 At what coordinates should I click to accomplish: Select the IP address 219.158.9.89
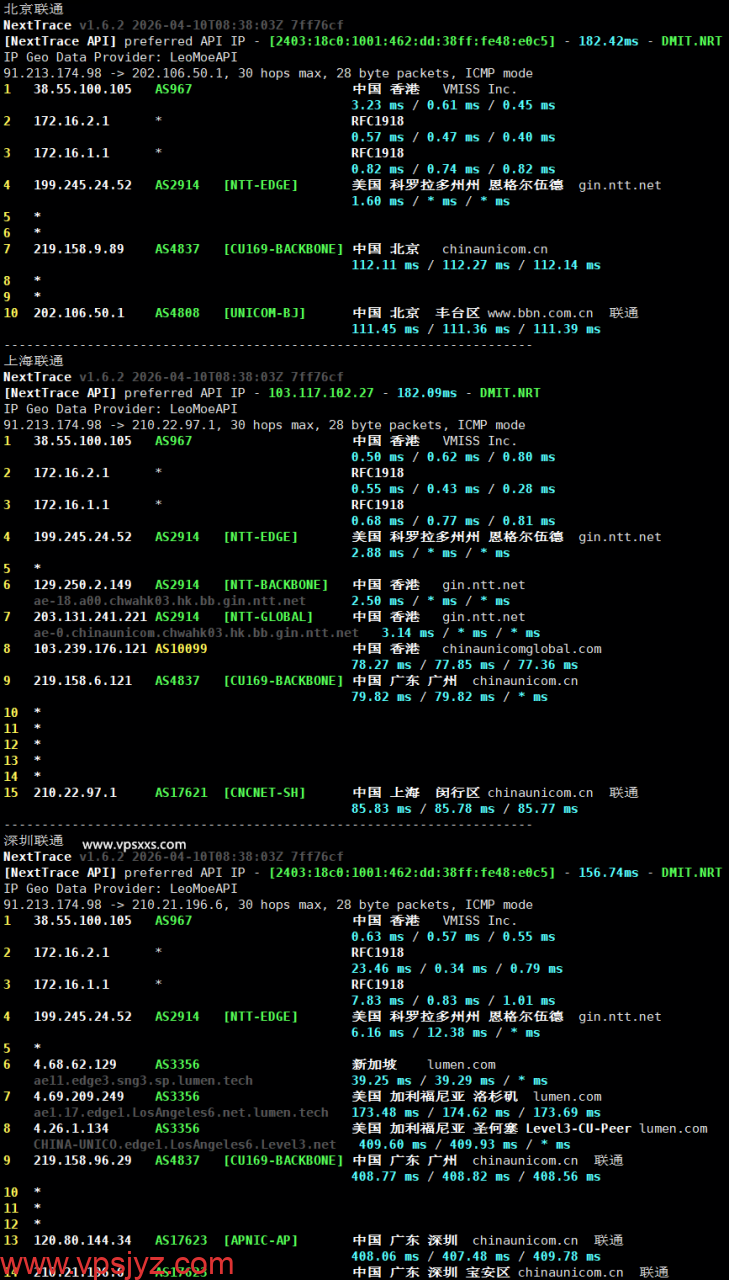point(79,249)
